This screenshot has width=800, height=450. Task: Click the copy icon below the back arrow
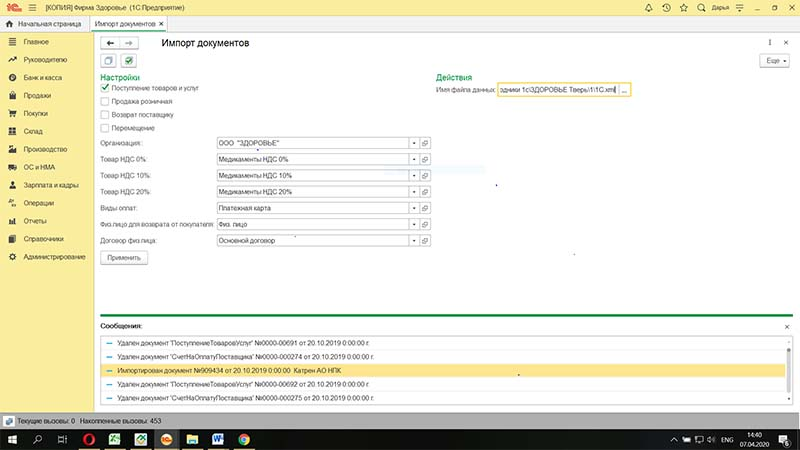coord(110,61)
